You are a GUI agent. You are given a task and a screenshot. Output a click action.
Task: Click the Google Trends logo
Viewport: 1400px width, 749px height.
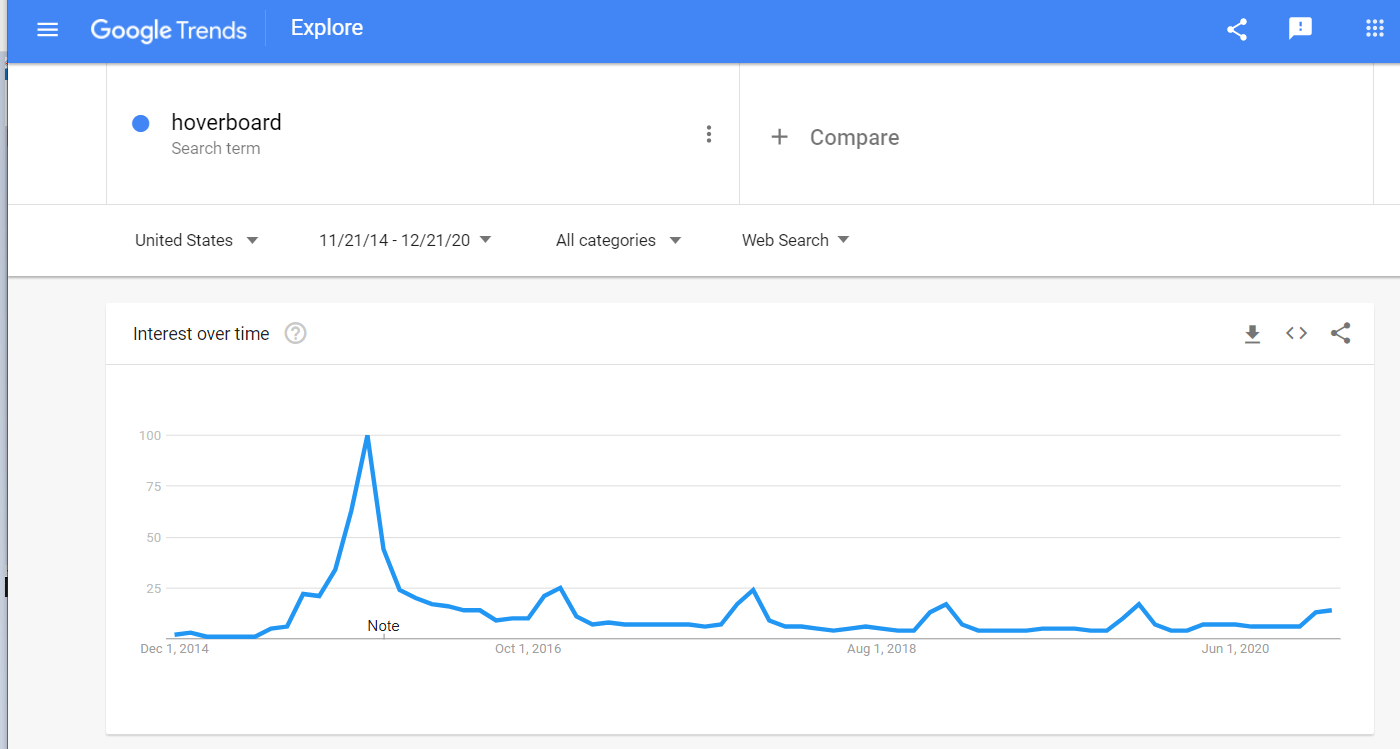tap(168, 30)
